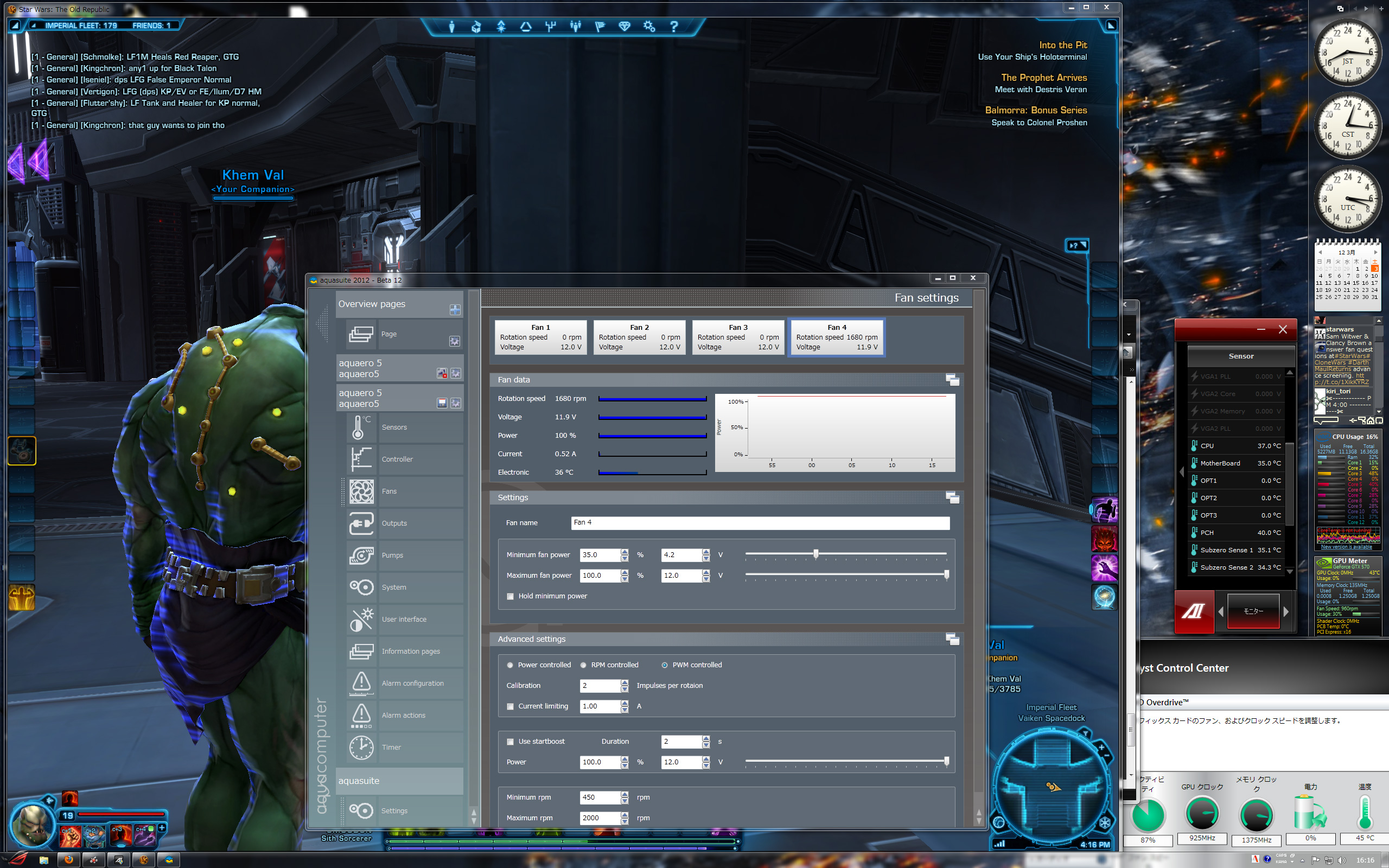Select Power controlled radio button
The width and height of the screenshot is (1389, 868).
[509, 665]
